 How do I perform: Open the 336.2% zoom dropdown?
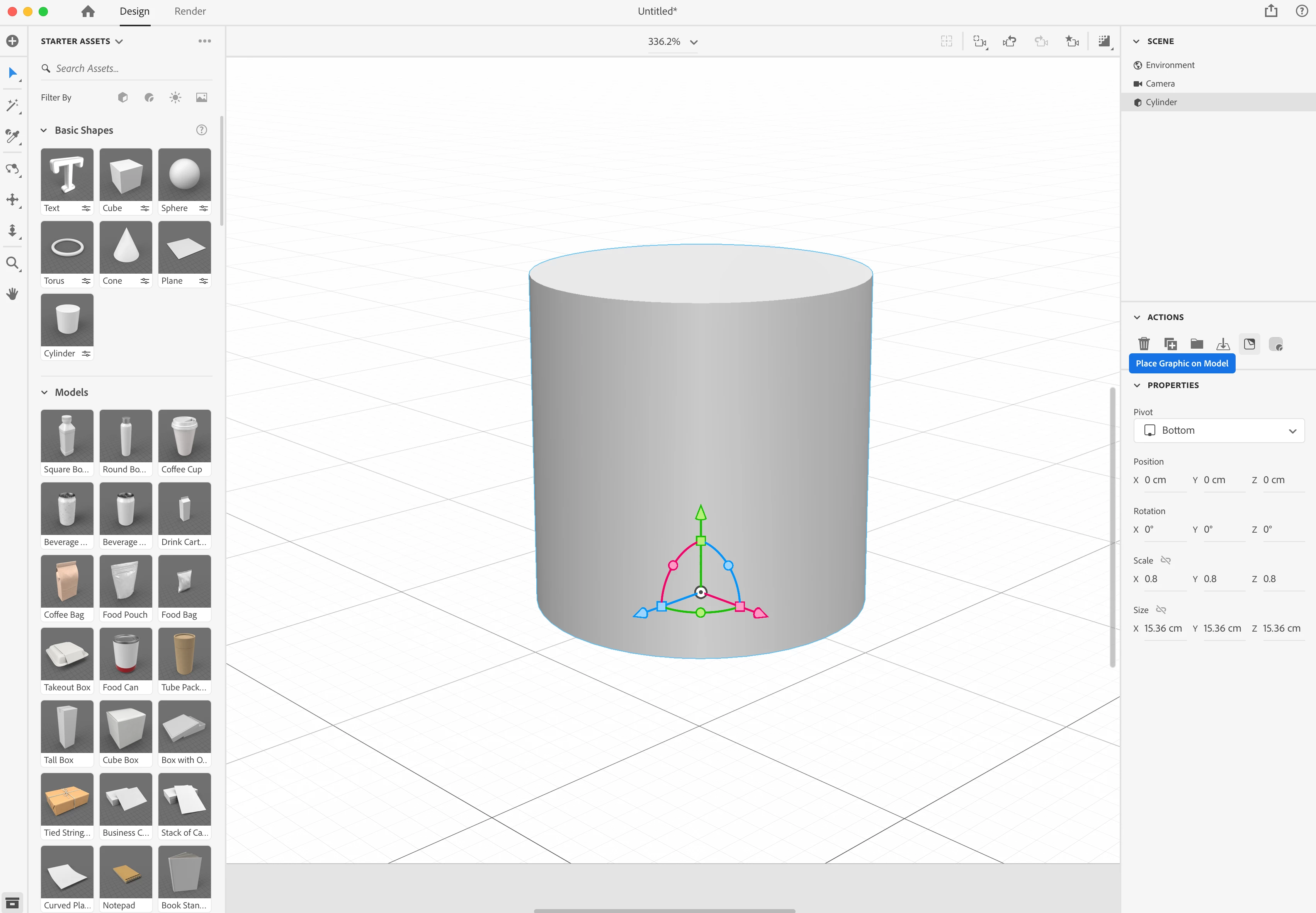[672, 42]
